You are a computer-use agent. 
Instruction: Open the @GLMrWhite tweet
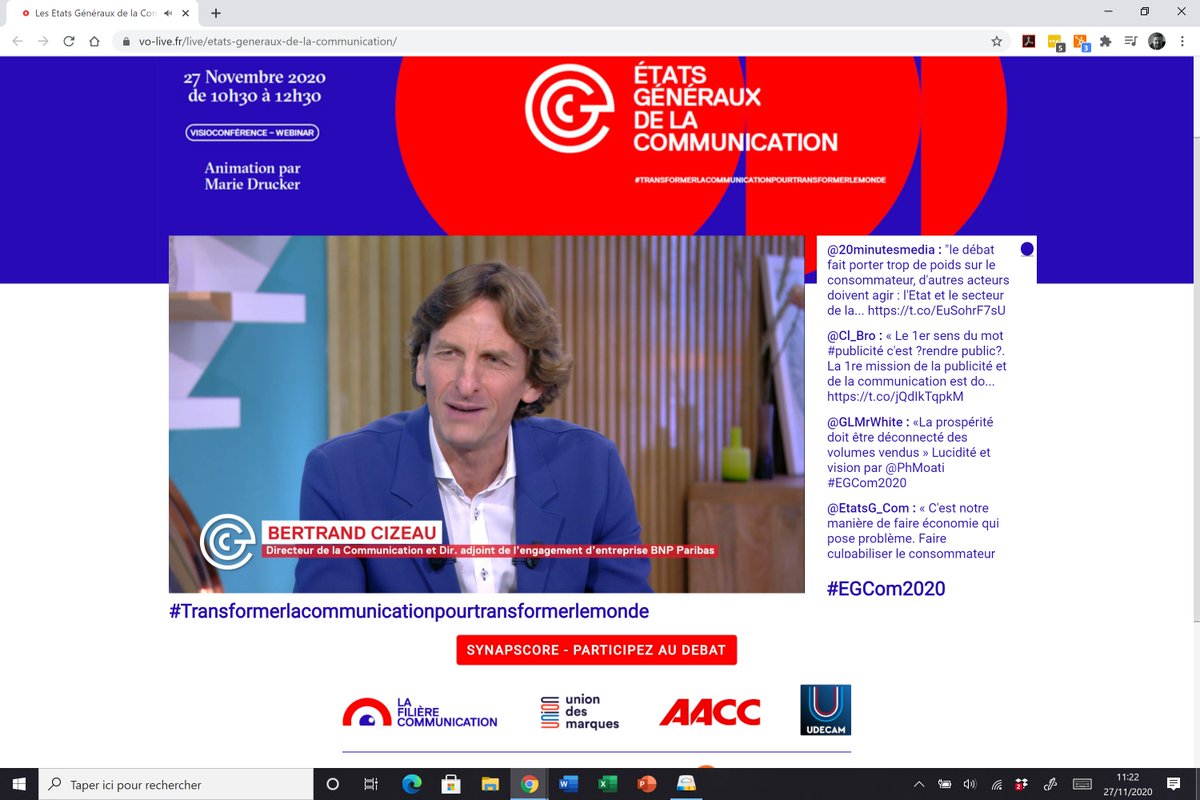pos(911,452)
